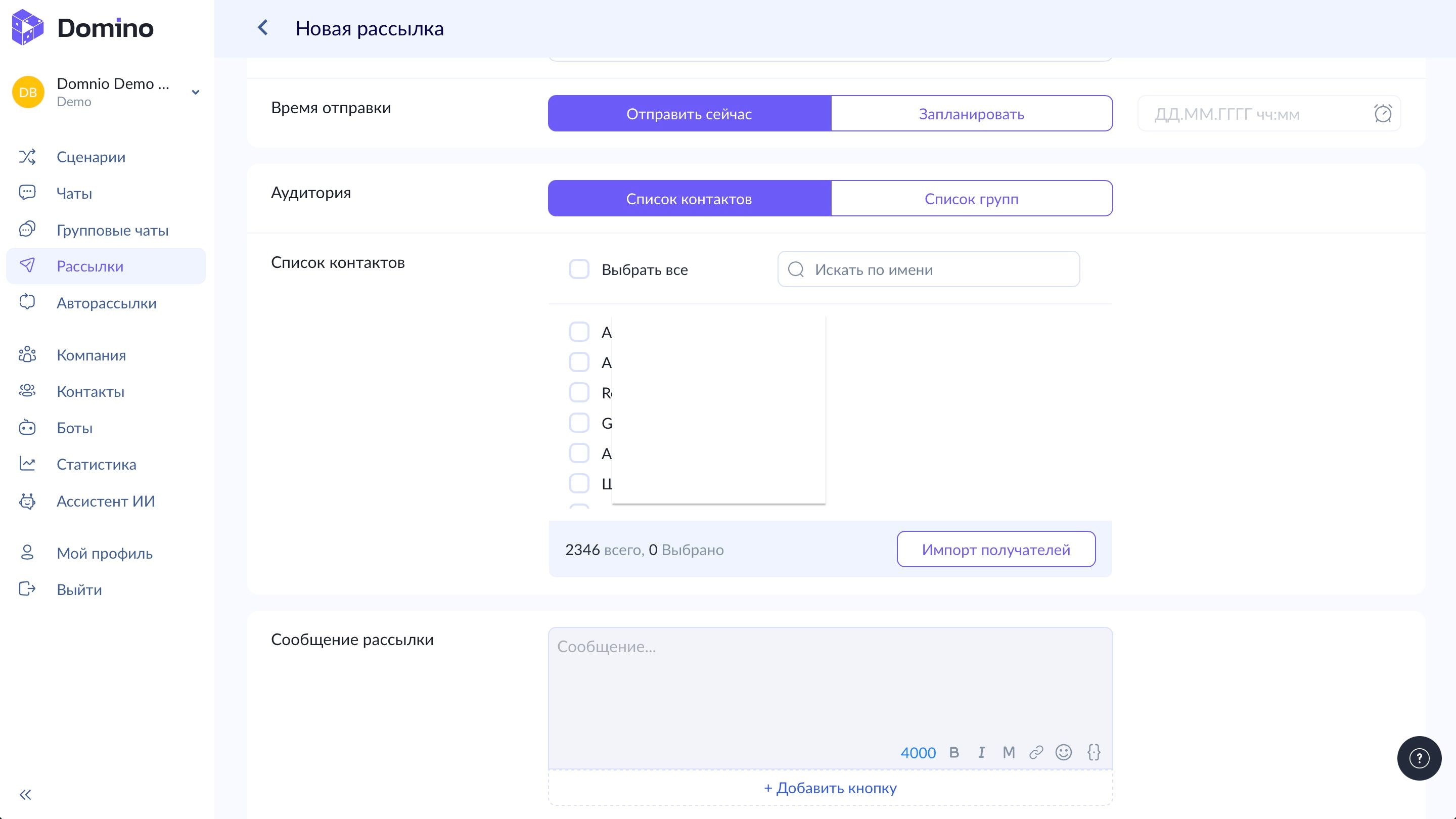
Task: Tick the first contact checkbox in list
Action: click(x=579, y=332)
